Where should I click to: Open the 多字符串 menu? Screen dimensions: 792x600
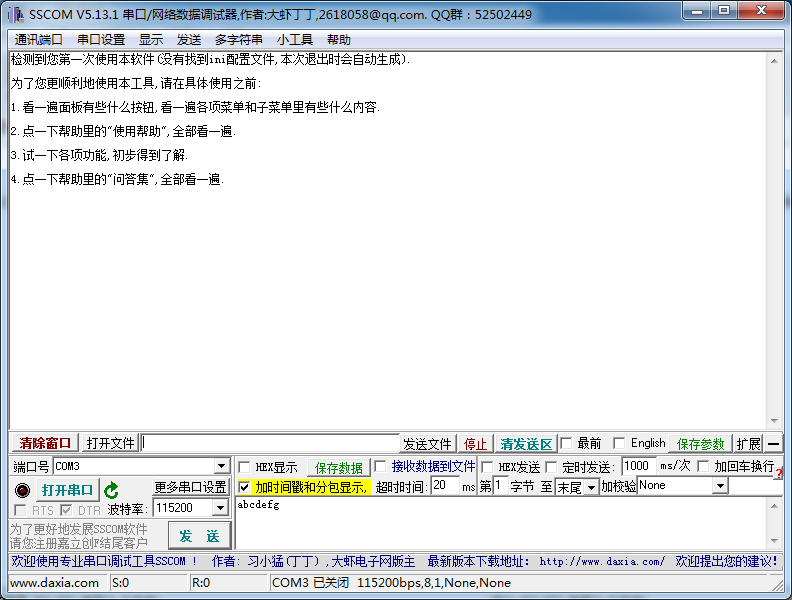click(x=239, y=40)
